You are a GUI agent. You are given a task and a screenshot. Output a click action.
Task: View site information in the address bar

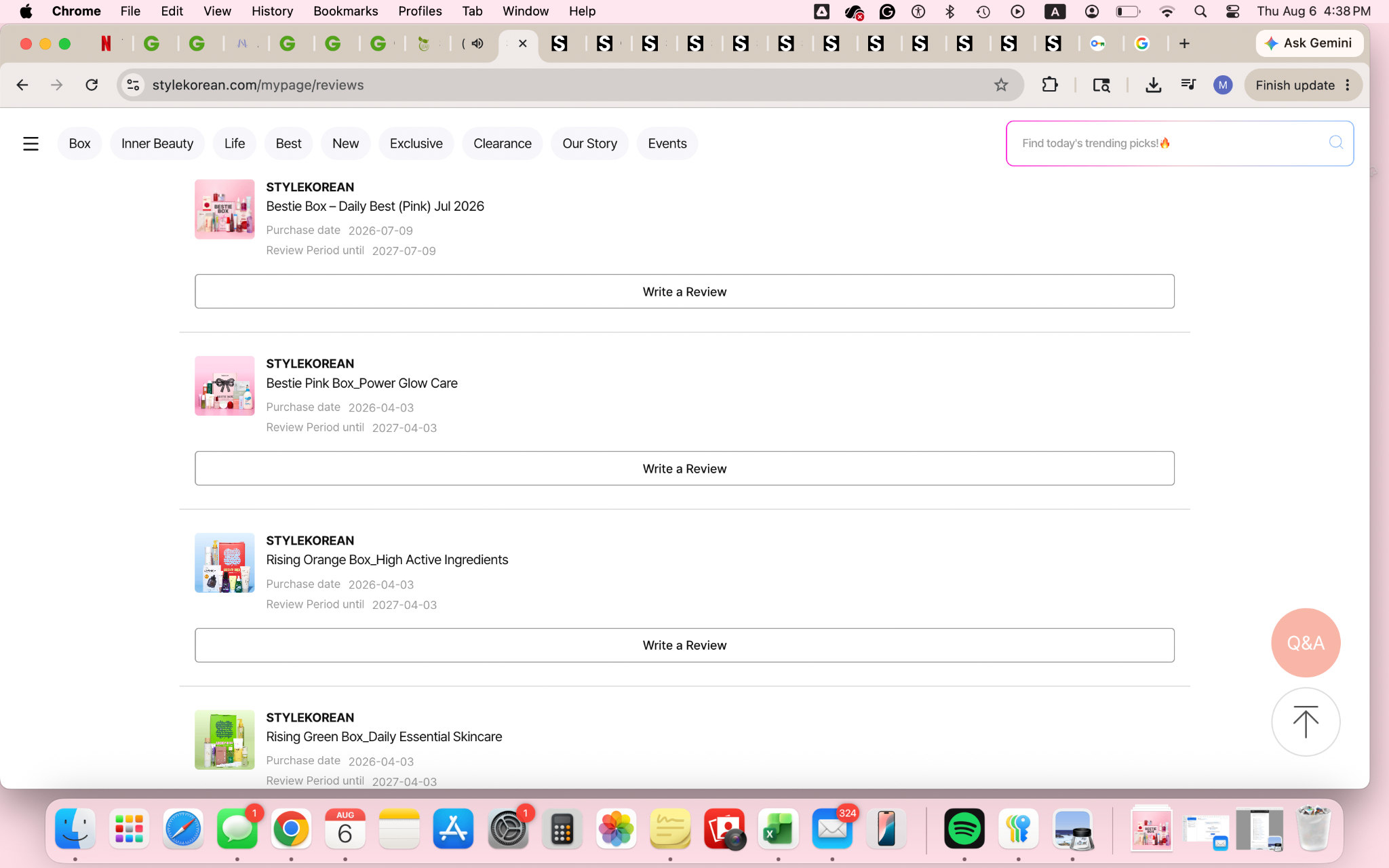(134, 85)
